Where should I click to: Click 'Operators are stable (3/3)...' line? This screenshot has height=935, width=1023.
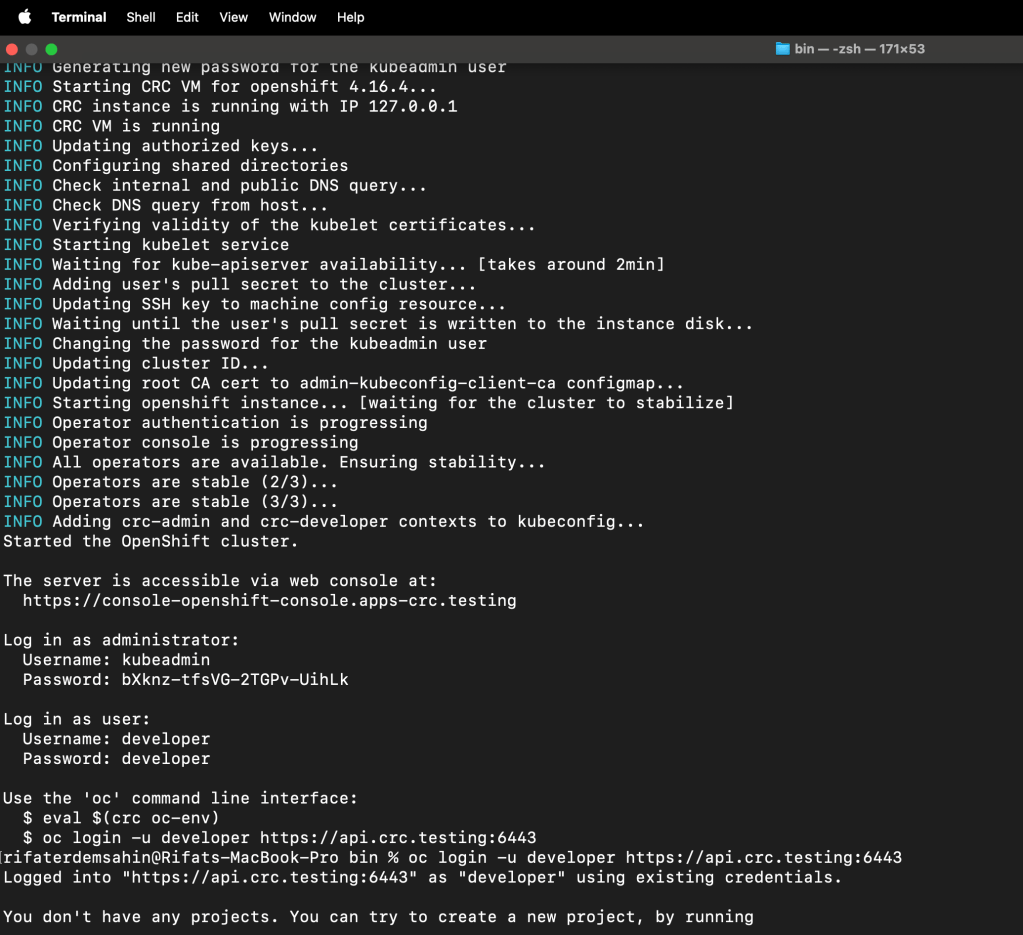(x=170, y=502)
